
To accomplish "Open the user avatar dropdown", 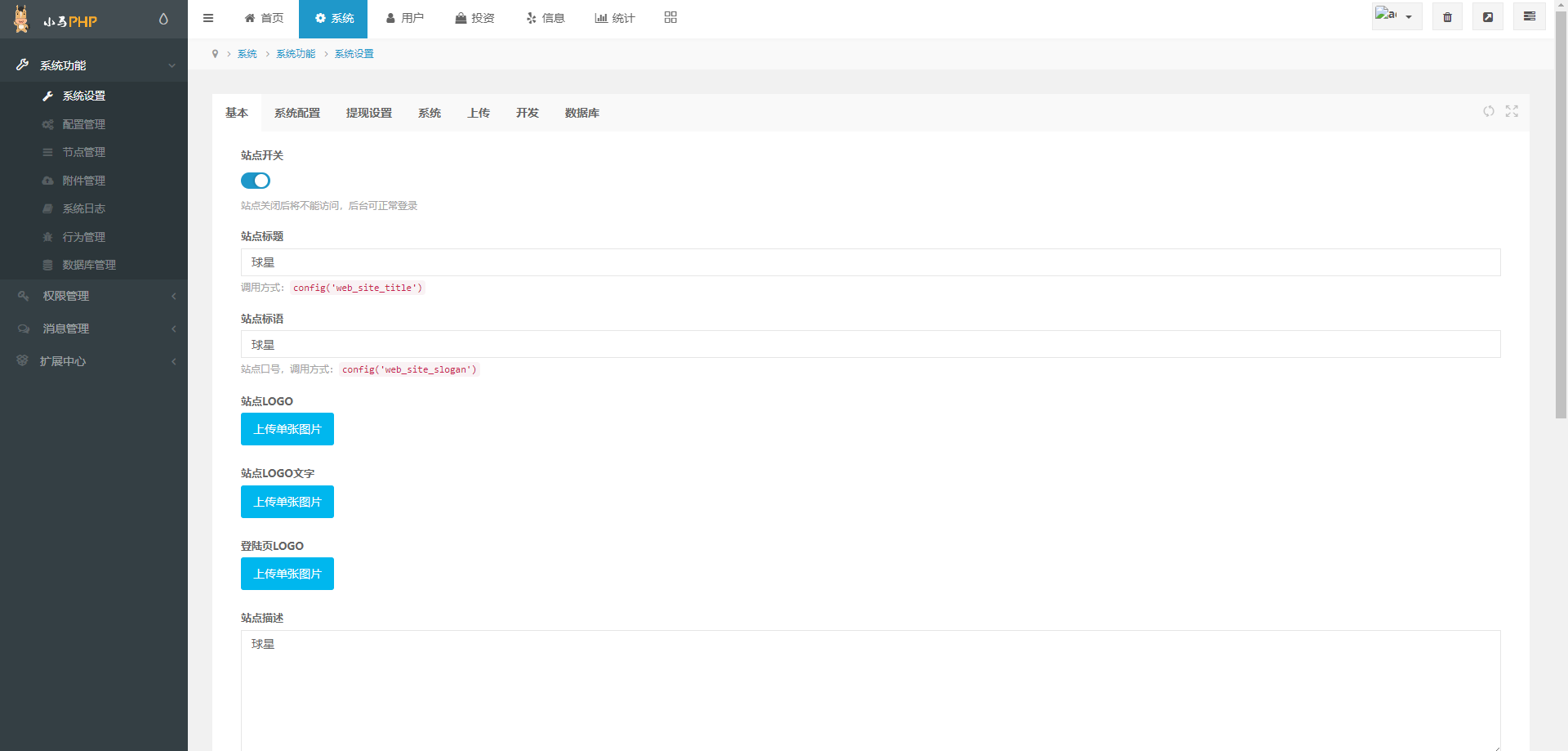I will click(x=1396, y=16).
